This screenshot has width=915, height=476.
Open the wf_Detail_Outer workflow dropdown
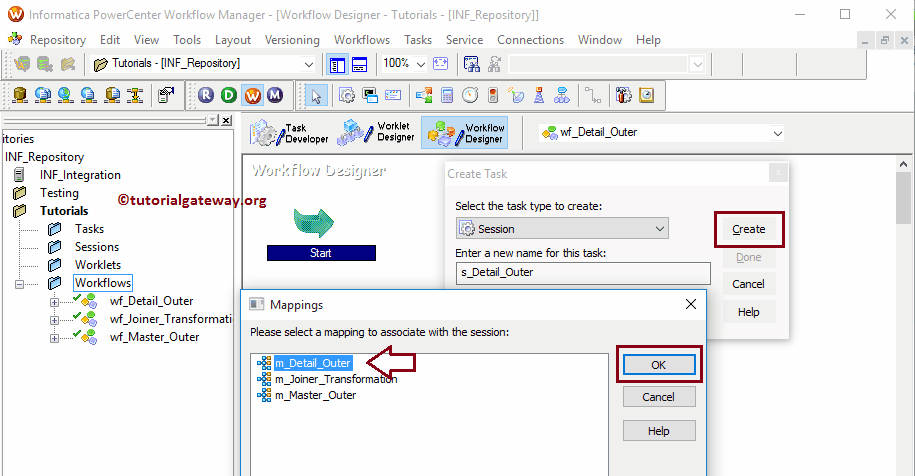tap(777, 134)
